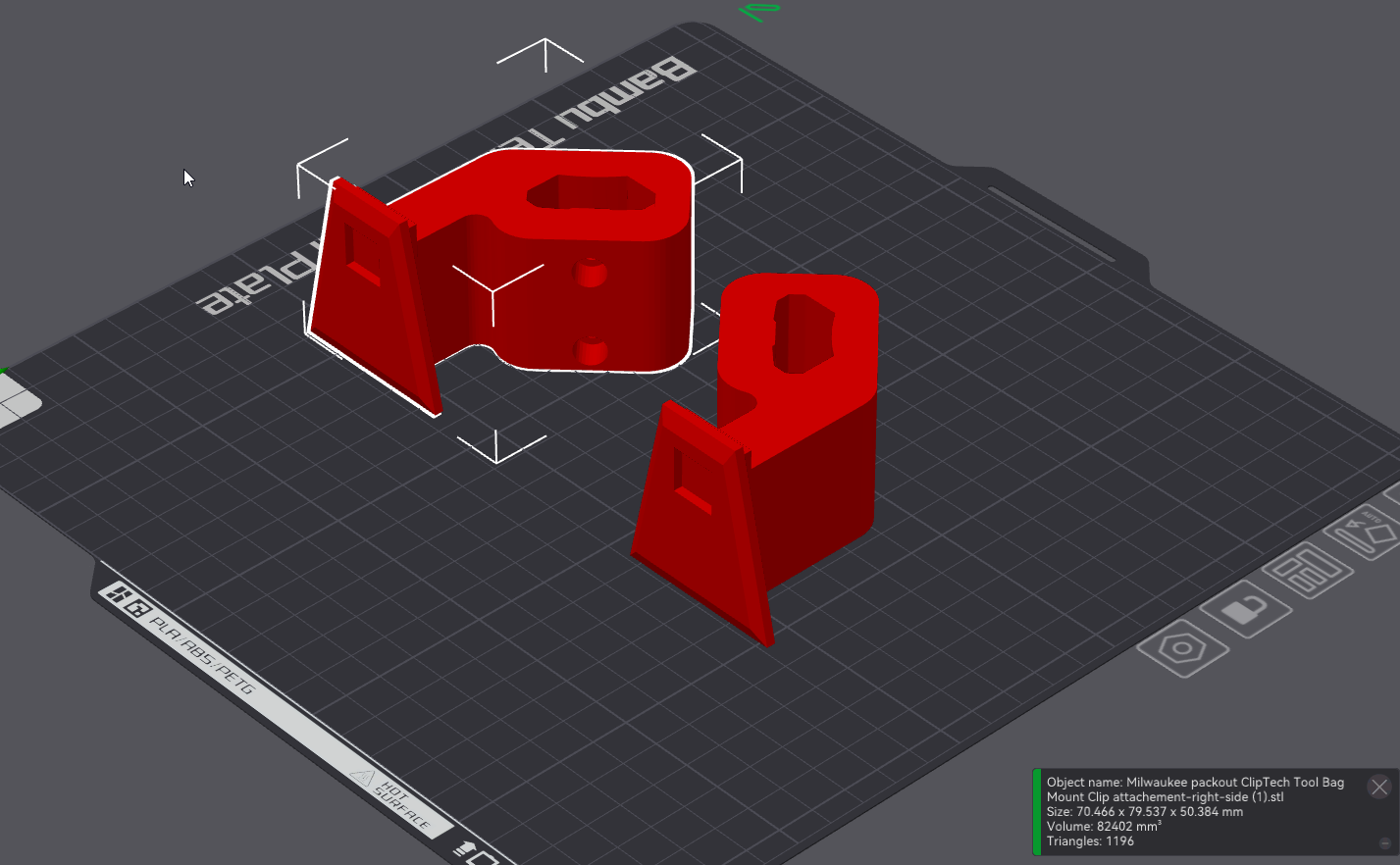Click the first small icon before PLA/ABS/PETG
The height and width of the screenshot is (865, 1400).
[119, 594]
